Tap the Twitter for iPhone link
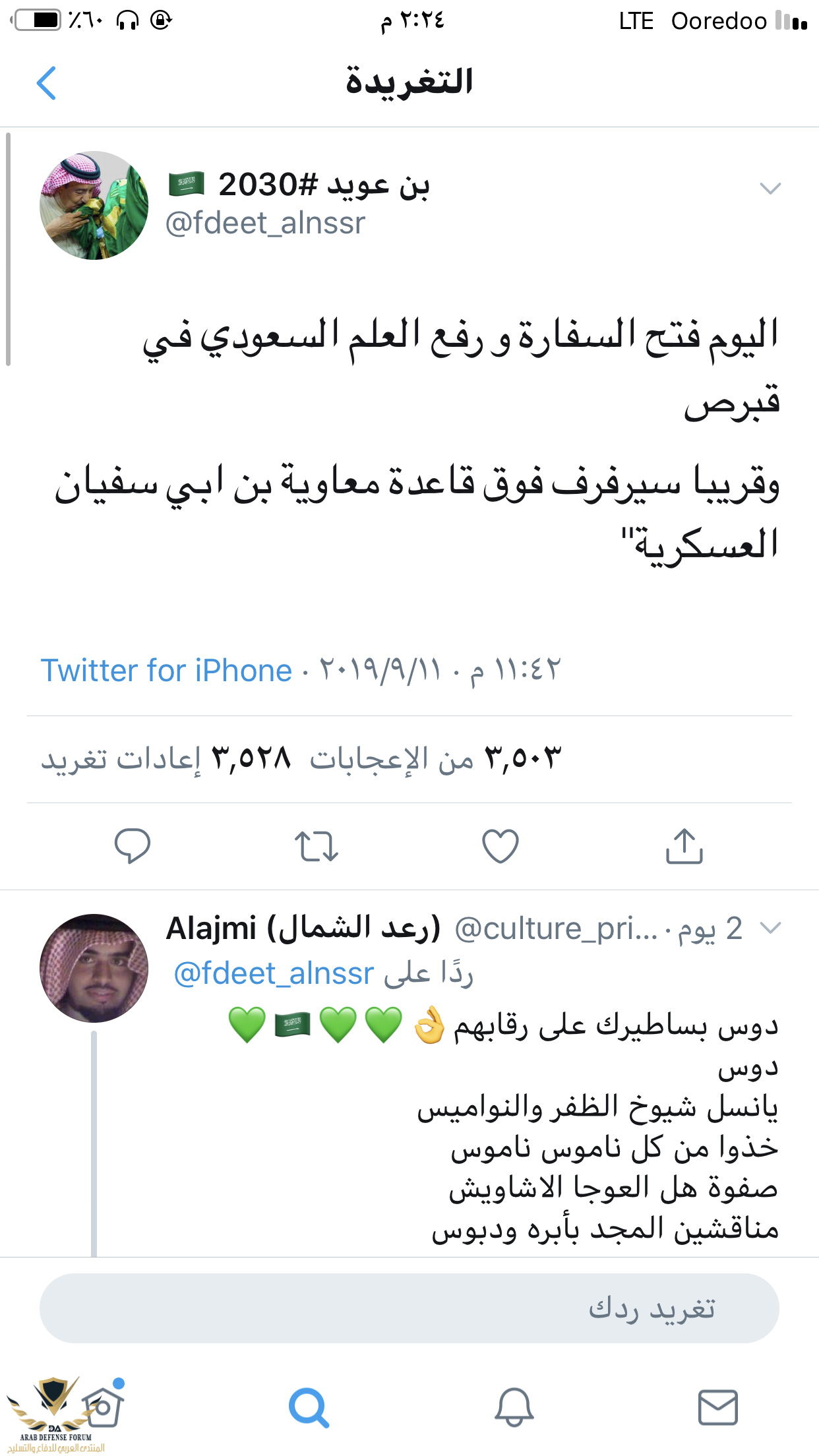 tap(166, 671)
